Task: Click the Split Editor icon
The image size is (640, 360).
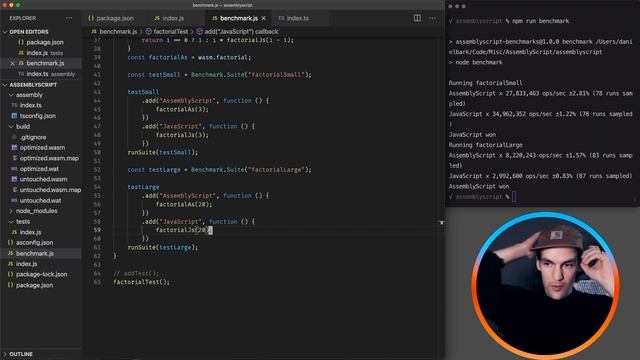Action: point(417,18)
